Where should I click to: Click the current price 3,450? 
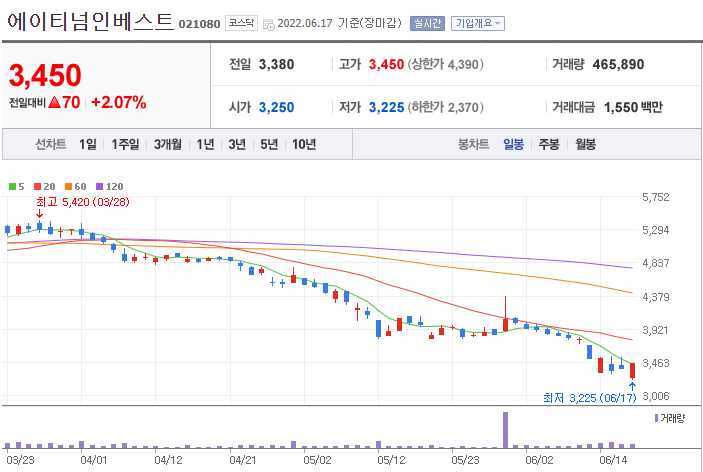pyautogui.click(x=45, y=75)
